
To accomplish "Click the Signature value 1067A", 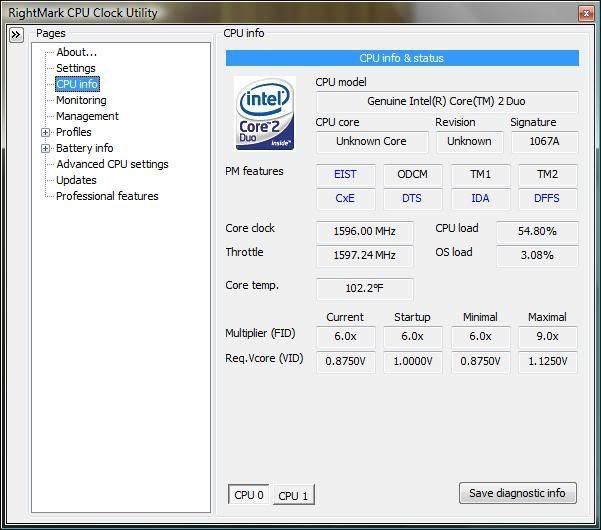I will (x=544, y=141).
